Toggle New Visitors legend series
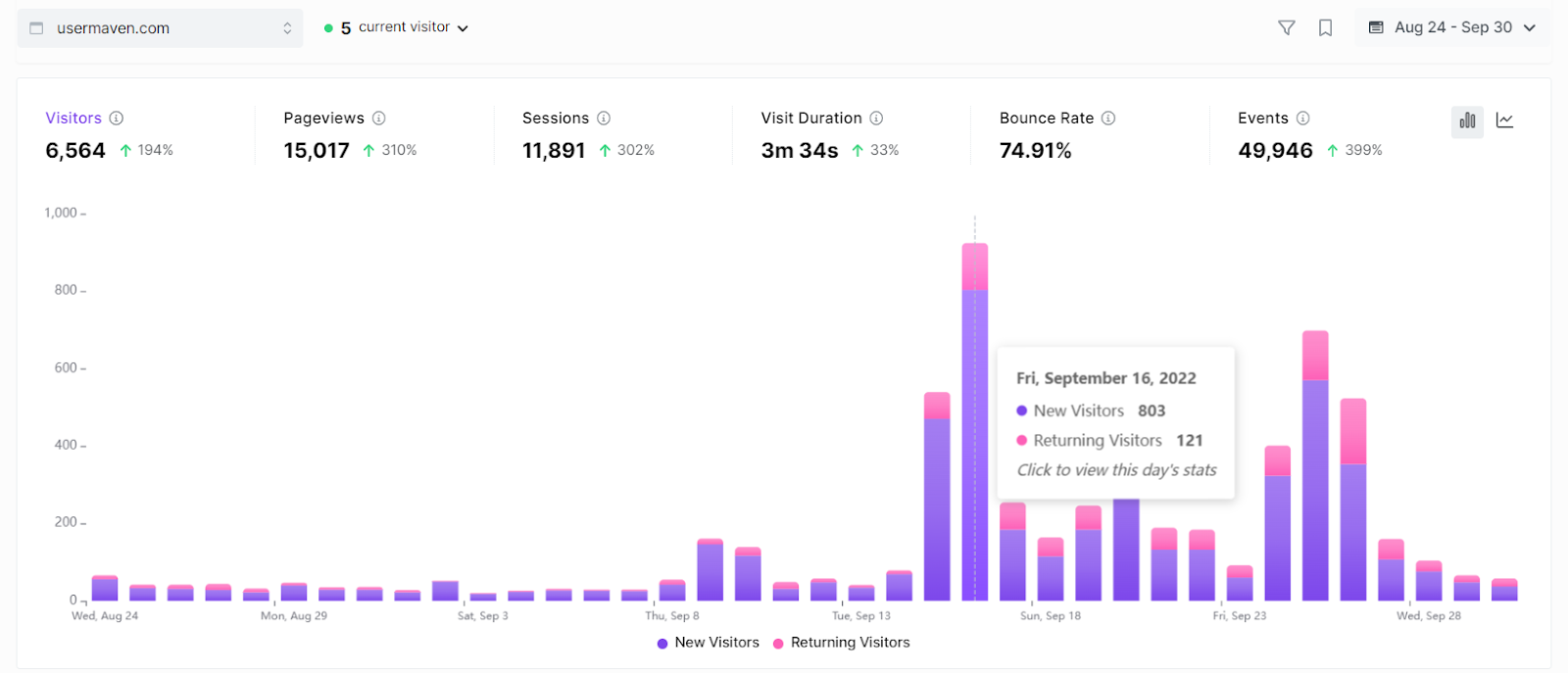Viewport: 1568px width, 673px height. [x=709, y=643]
